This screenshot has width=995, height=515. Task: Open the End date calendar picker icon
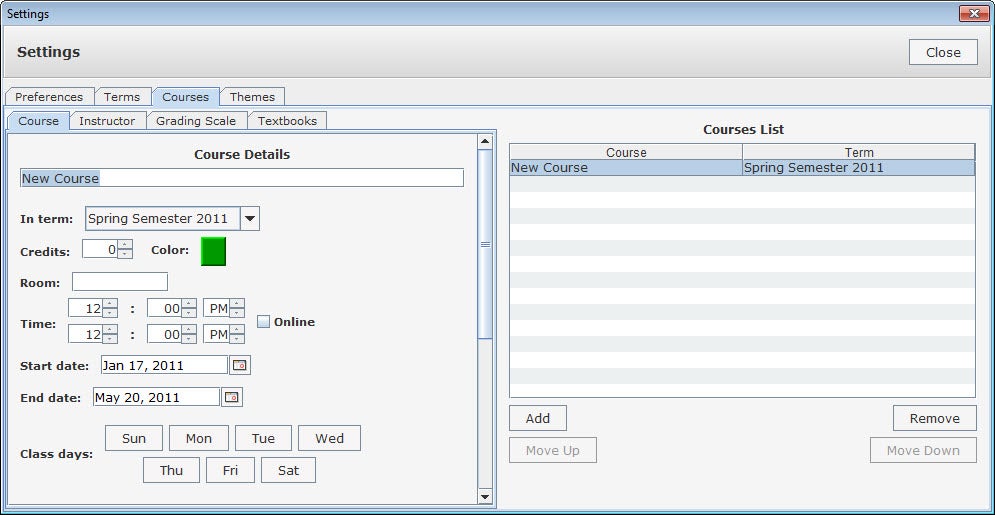point(232,397)
